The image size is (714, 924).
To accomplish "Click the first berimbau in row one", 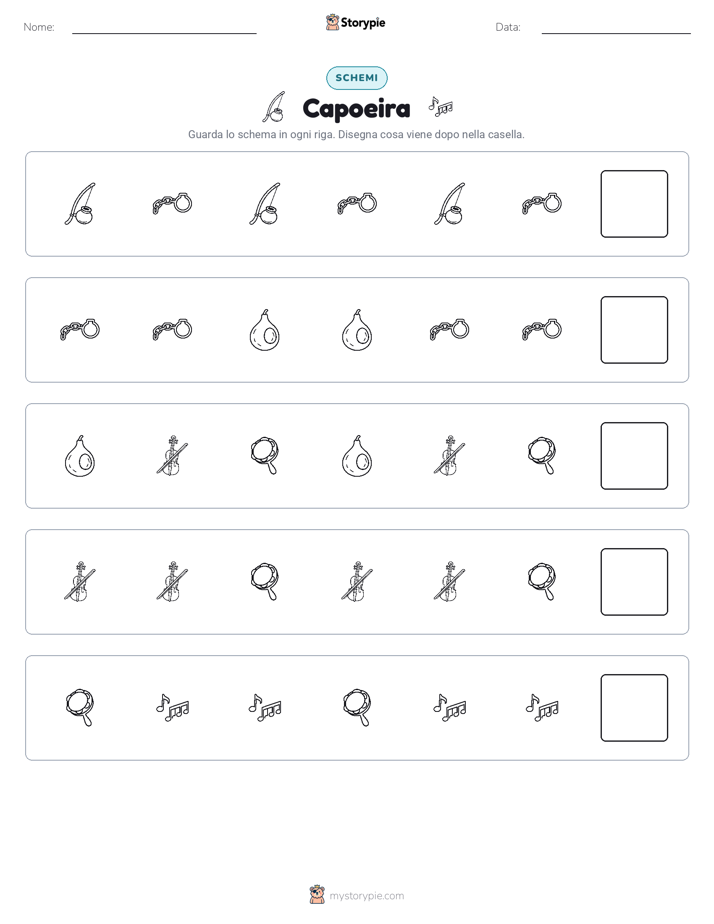I will pos(80,204).
